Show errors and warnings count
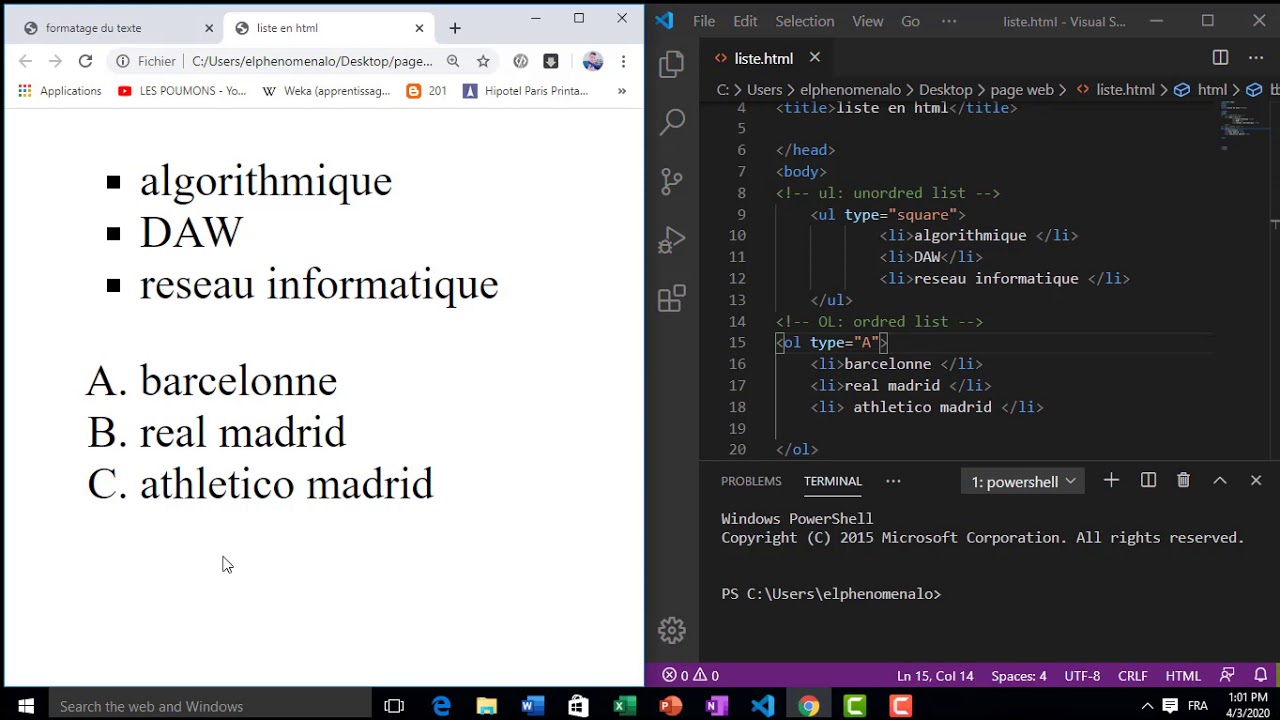The image size is (1280, 720). [691, 676]
